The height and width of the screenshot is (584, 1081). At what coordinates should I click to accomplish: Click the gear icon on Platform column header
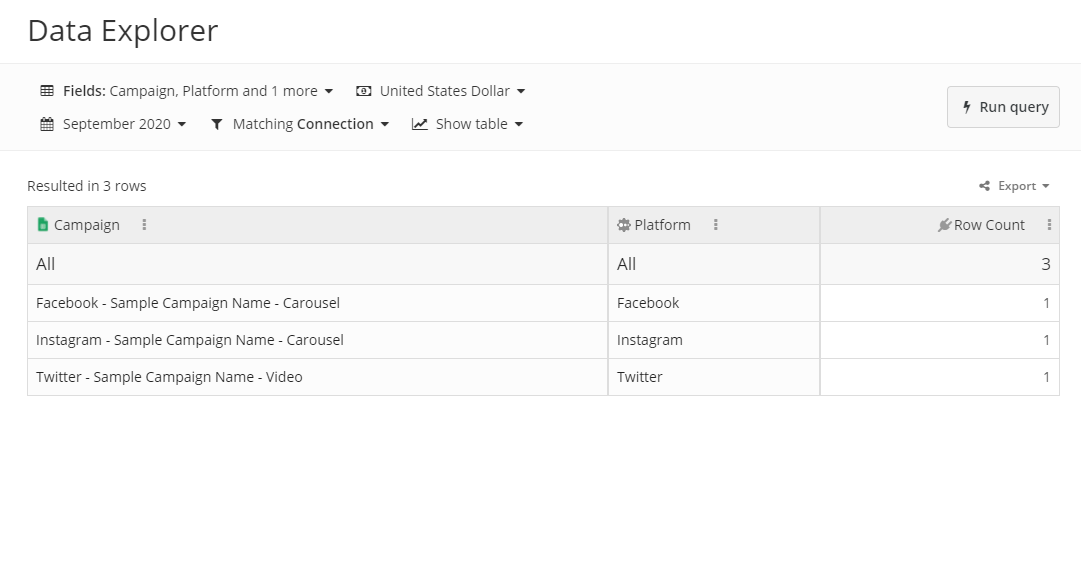point(623,224)
